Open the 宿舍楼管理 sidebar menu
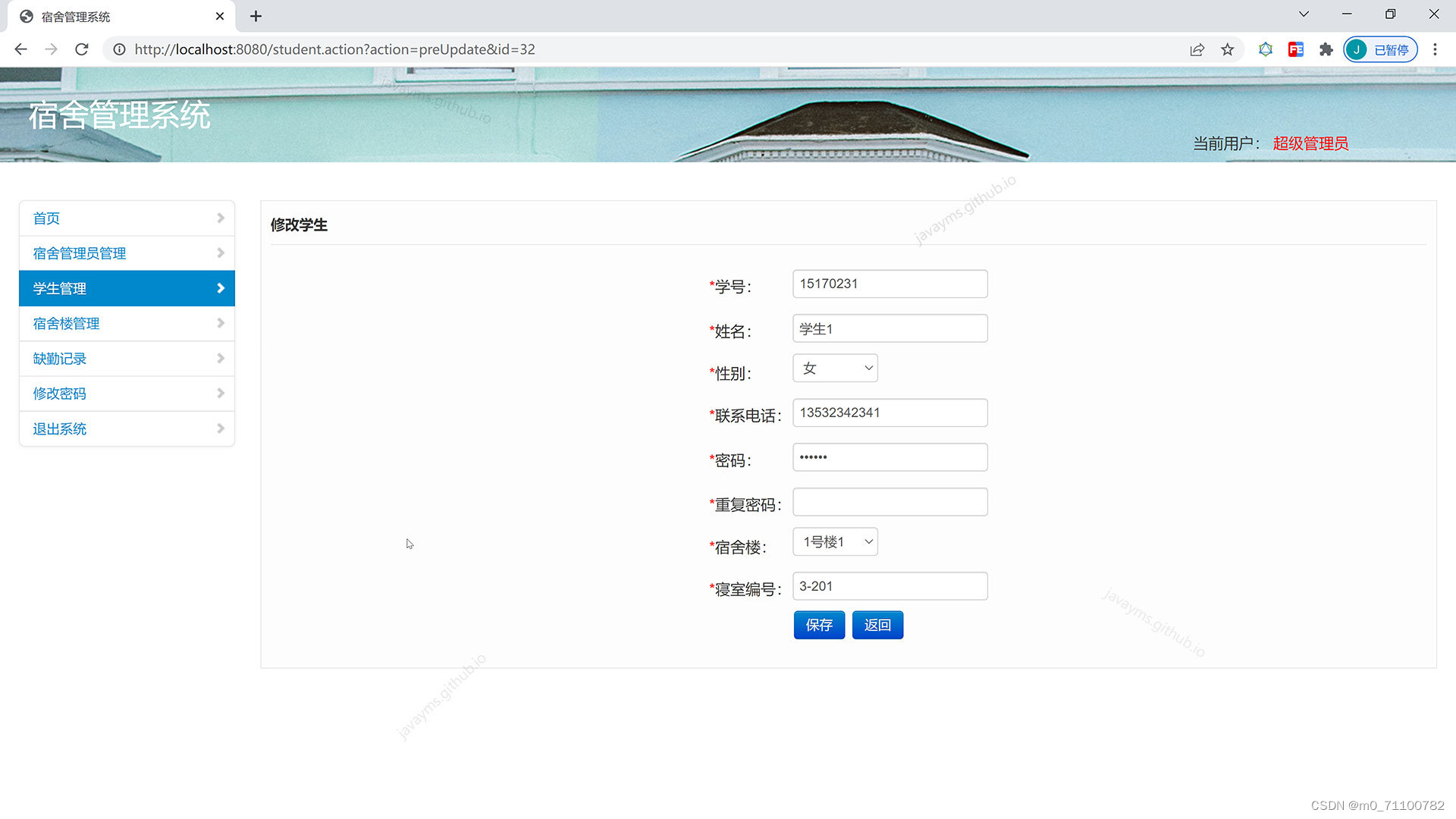Viewport: 1456px width, 819px height. (66, 323)
